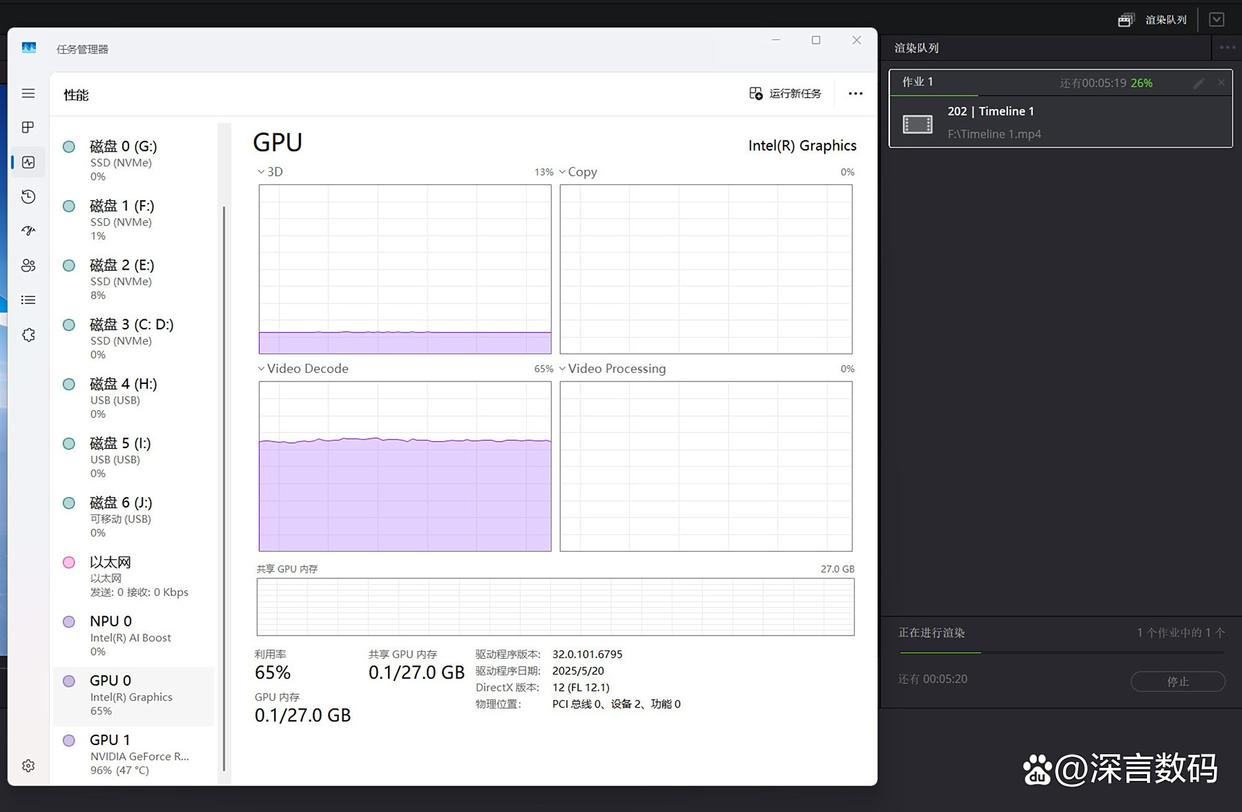Select the 202 | Timeline 1 render job

[x=1060, y=122]
